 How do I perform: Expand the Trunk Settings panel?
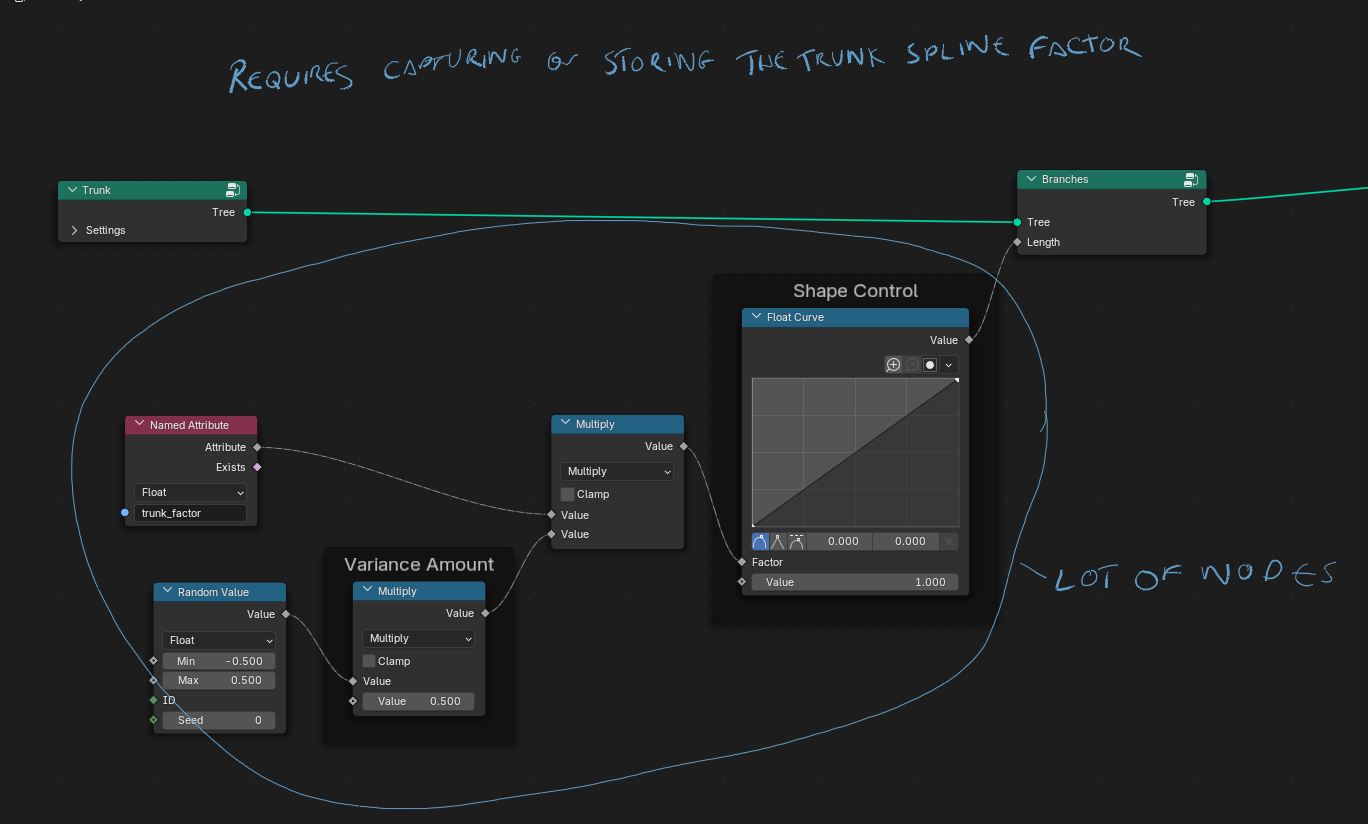(x=75, y=230)
